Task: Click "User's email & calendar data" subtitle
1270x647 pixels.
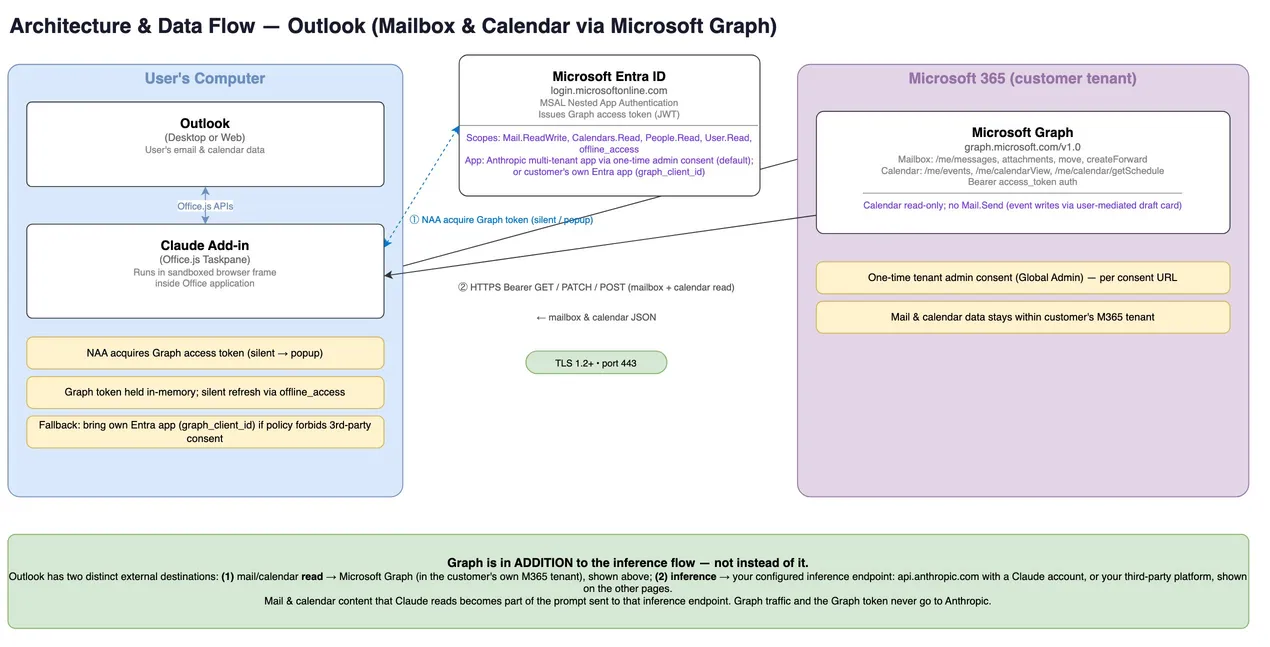Action: click(205, 150)
